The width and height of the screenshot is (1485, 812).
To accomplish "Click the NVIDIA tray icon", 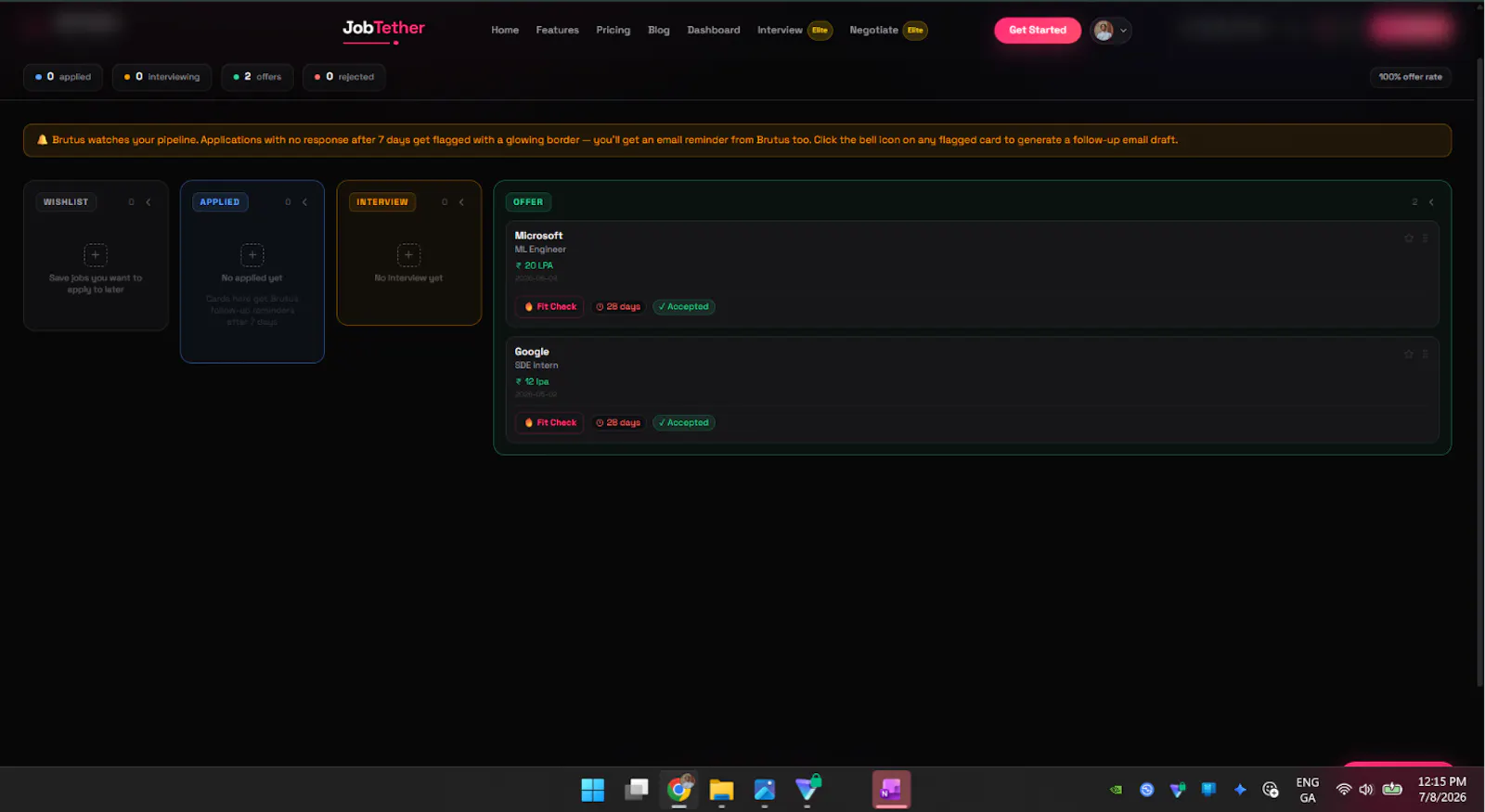I will pos(1116,790).
